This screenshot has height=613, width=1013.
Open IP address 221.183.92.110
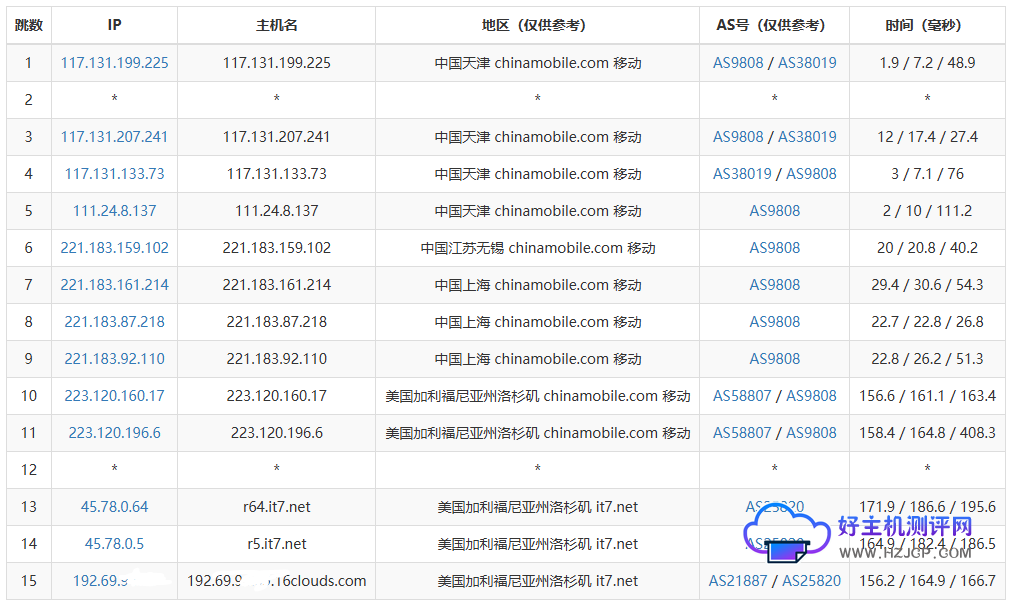[x=114, y=359]
